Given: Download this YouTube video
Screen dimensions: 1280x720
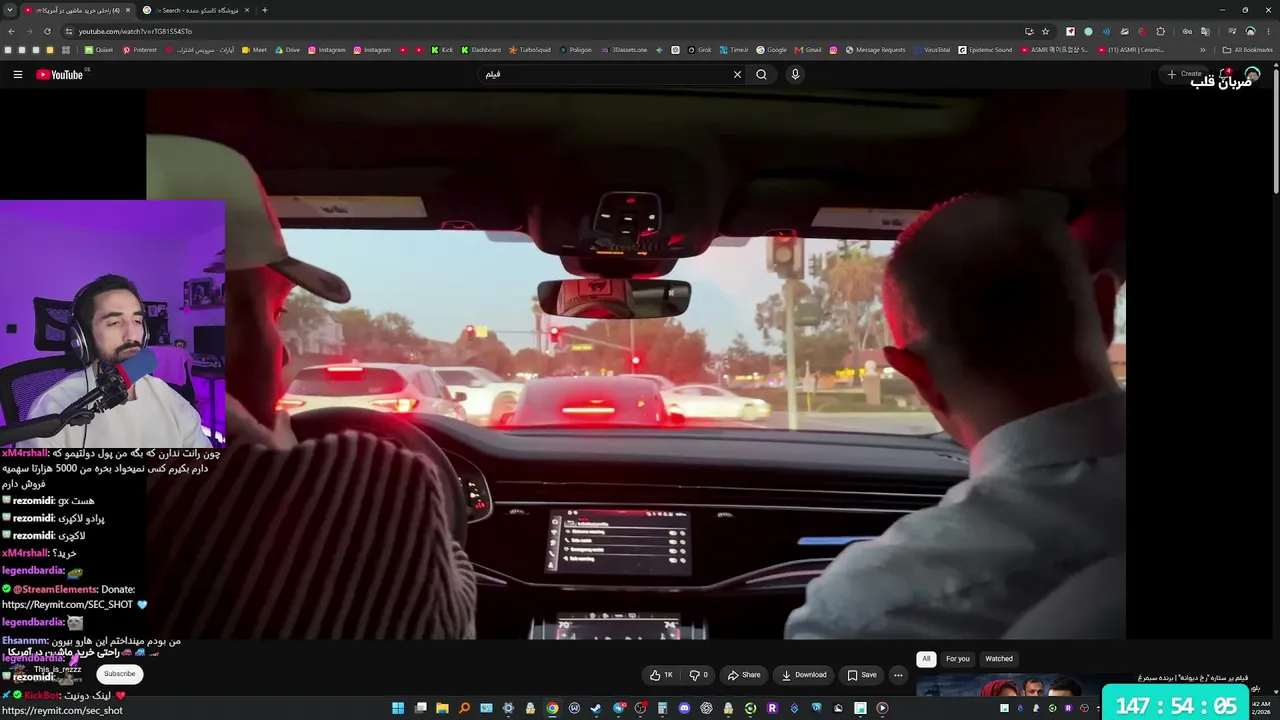Looking at the screenshot, I should [x=804, y=675].
